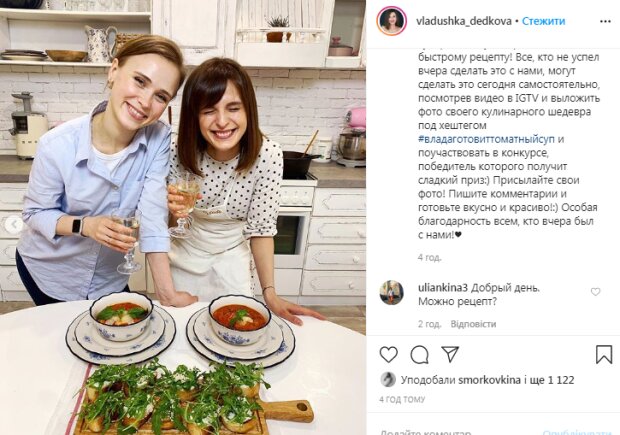Like ooliankina3's comment with the small heart

(x=595, y=292)
